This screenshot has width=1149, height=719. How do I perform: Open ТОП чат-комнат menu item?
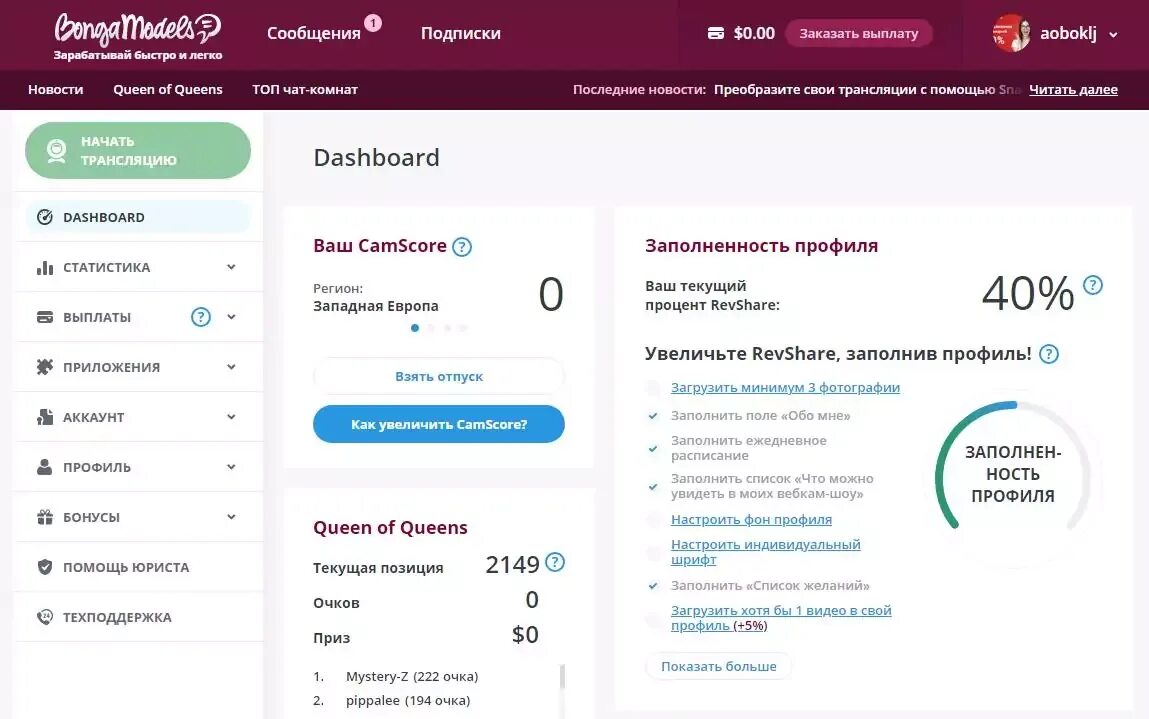pos(305,89)
